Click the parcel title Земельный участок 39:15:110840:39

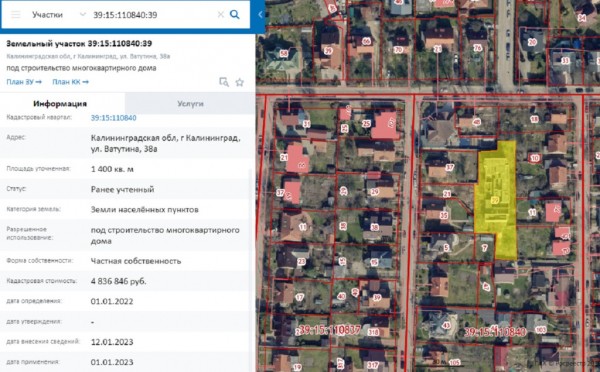[x=79, y=44]
